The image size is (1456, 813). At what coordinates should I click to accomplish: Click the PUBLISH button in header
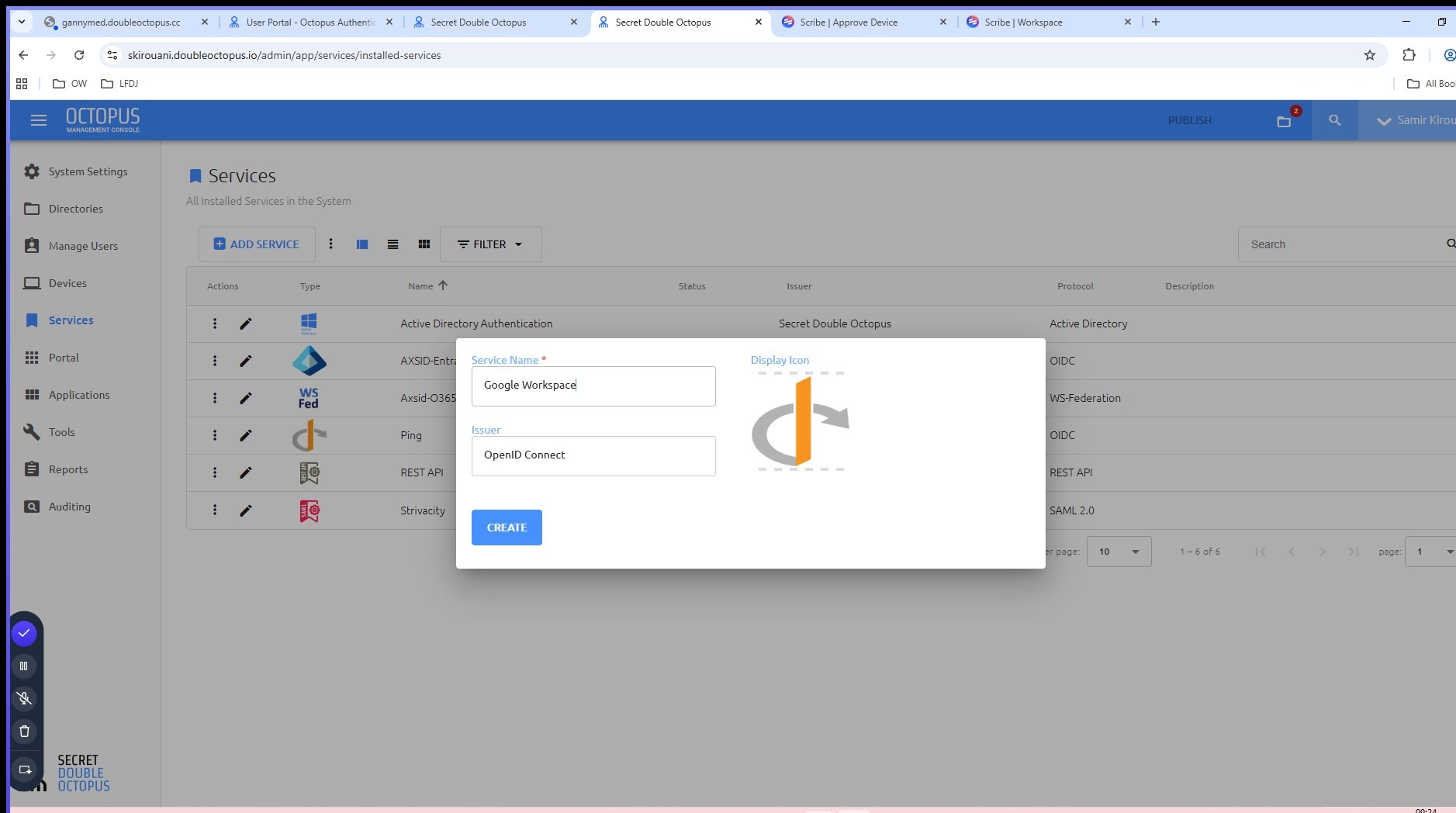click(1189, 120)
